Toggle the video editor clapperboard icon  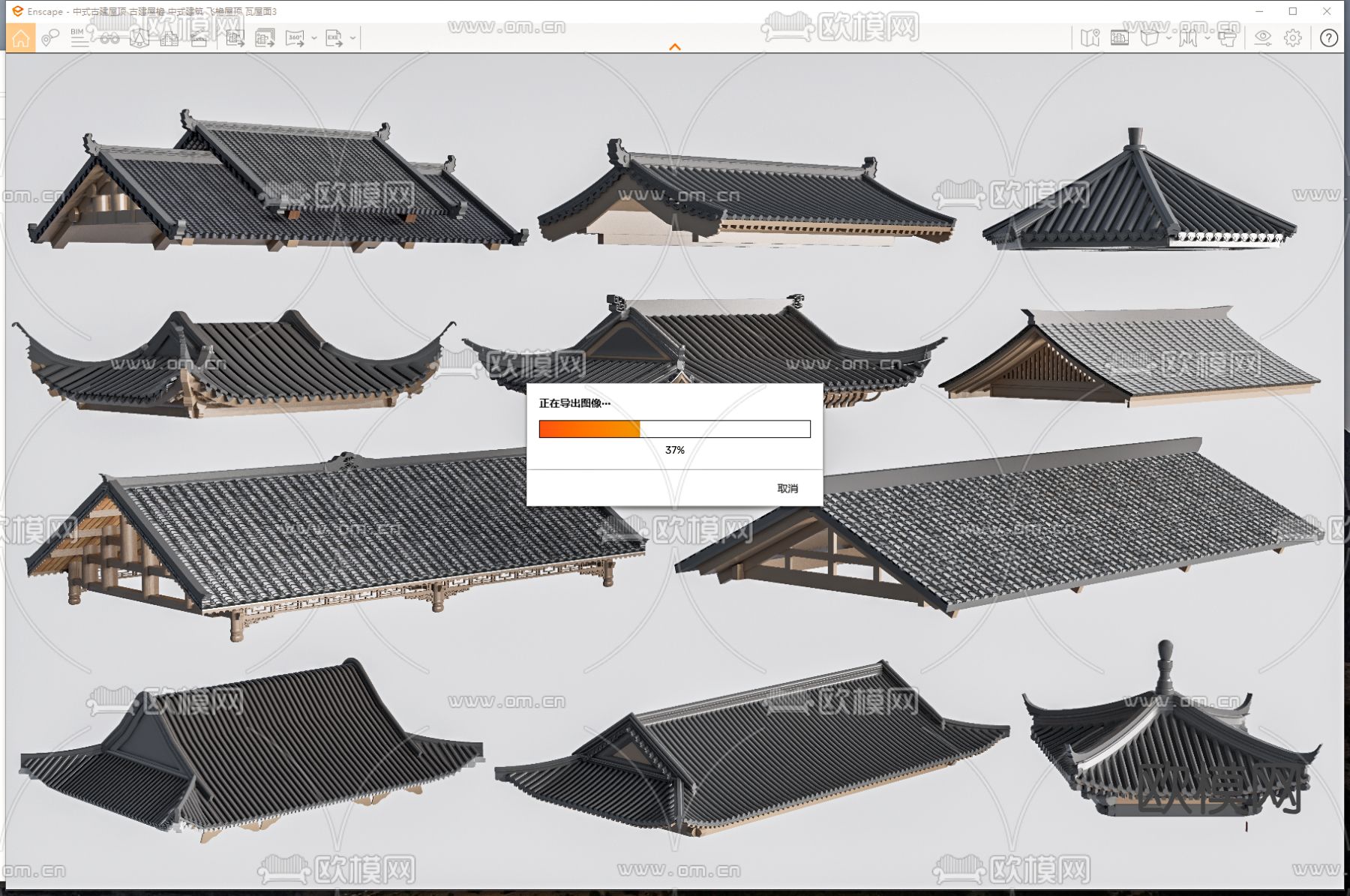199,38
